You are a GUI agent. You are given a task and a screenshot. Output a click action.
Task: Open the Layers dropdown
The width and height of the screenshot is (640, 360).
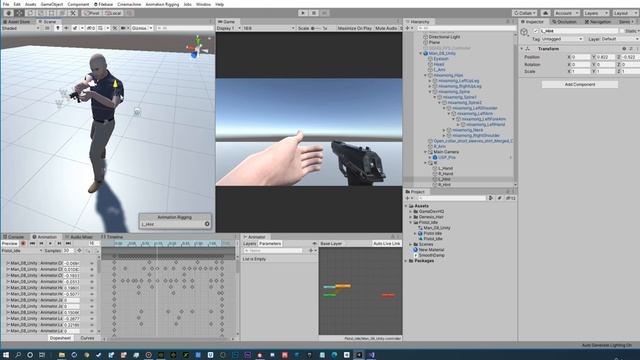pyautogui.click(x=595, y=13)
